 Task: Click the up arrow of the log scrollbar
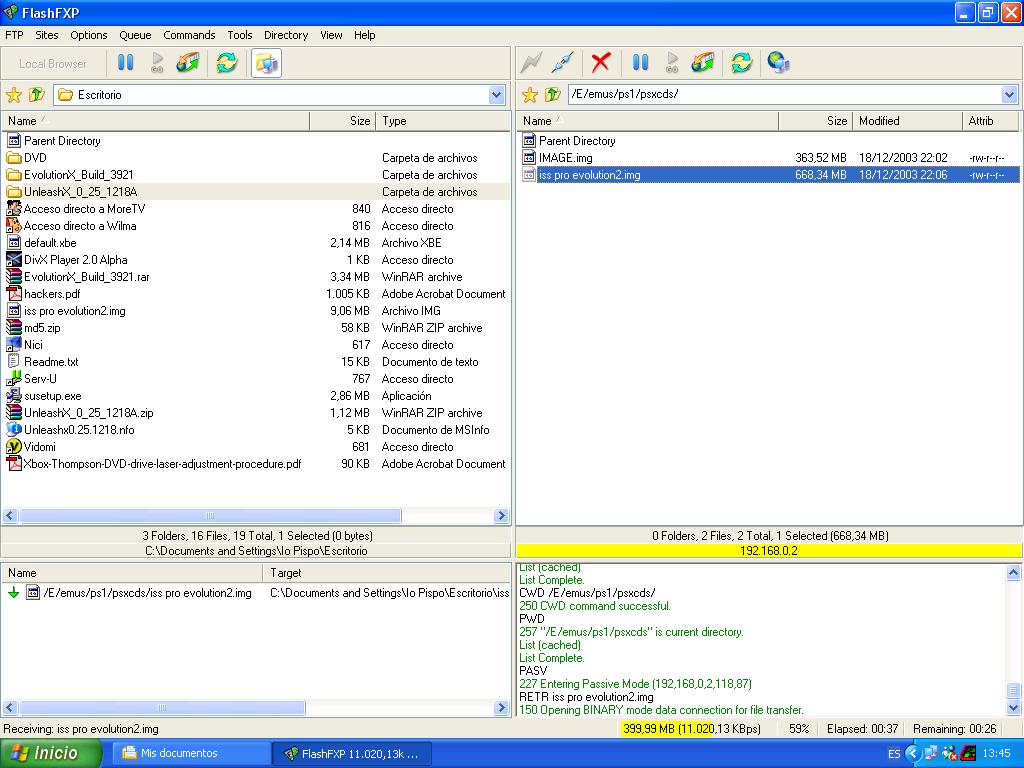click(x=1013, y=573)
